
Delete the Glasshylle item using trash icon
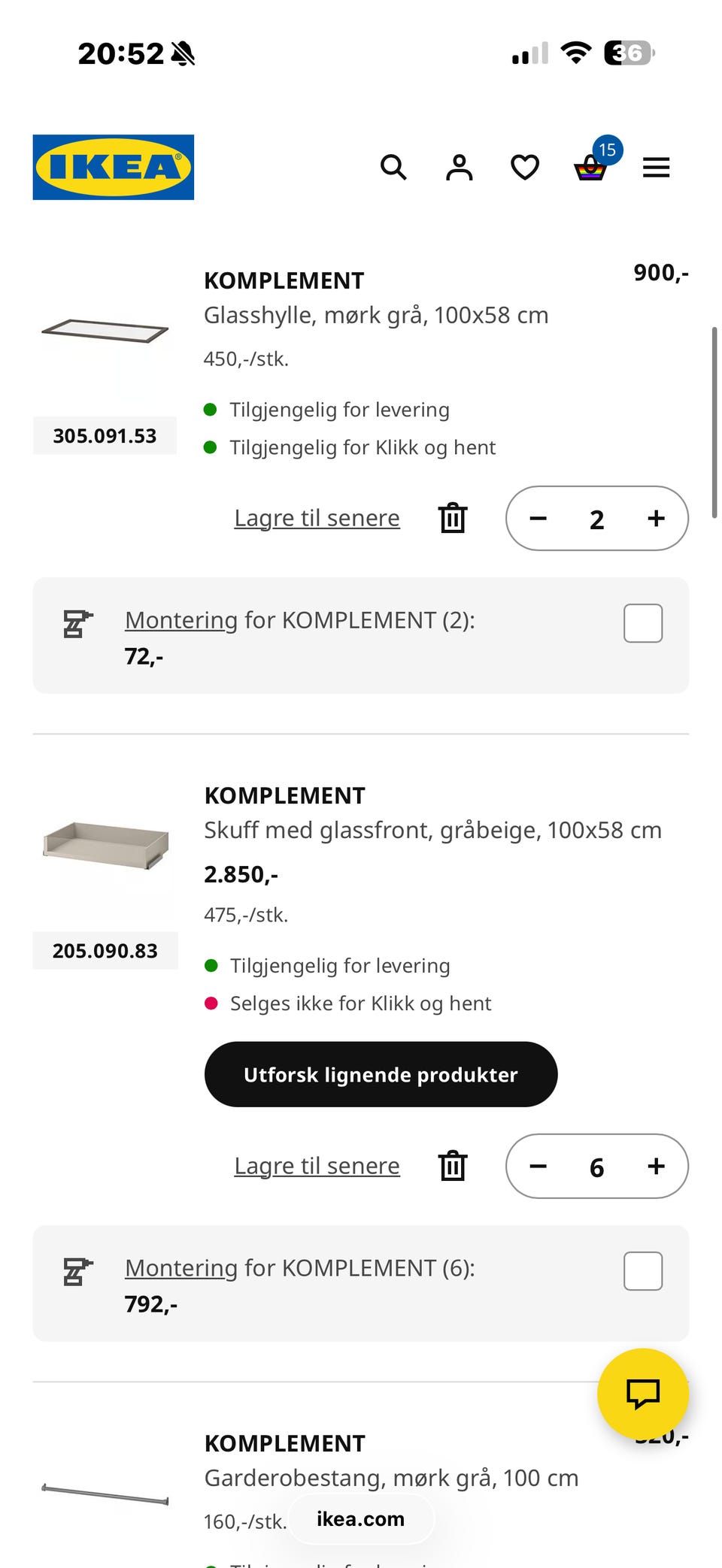[x=453, y=518]
